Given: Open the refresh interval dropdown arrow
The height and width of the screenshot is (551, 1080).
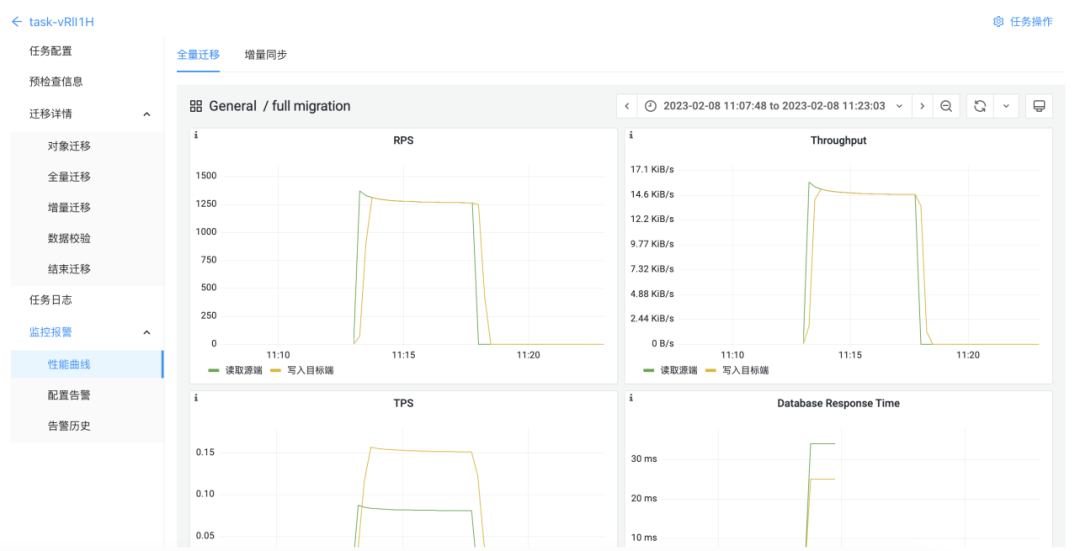Looking at the screenshot, I should point(1006,106).
